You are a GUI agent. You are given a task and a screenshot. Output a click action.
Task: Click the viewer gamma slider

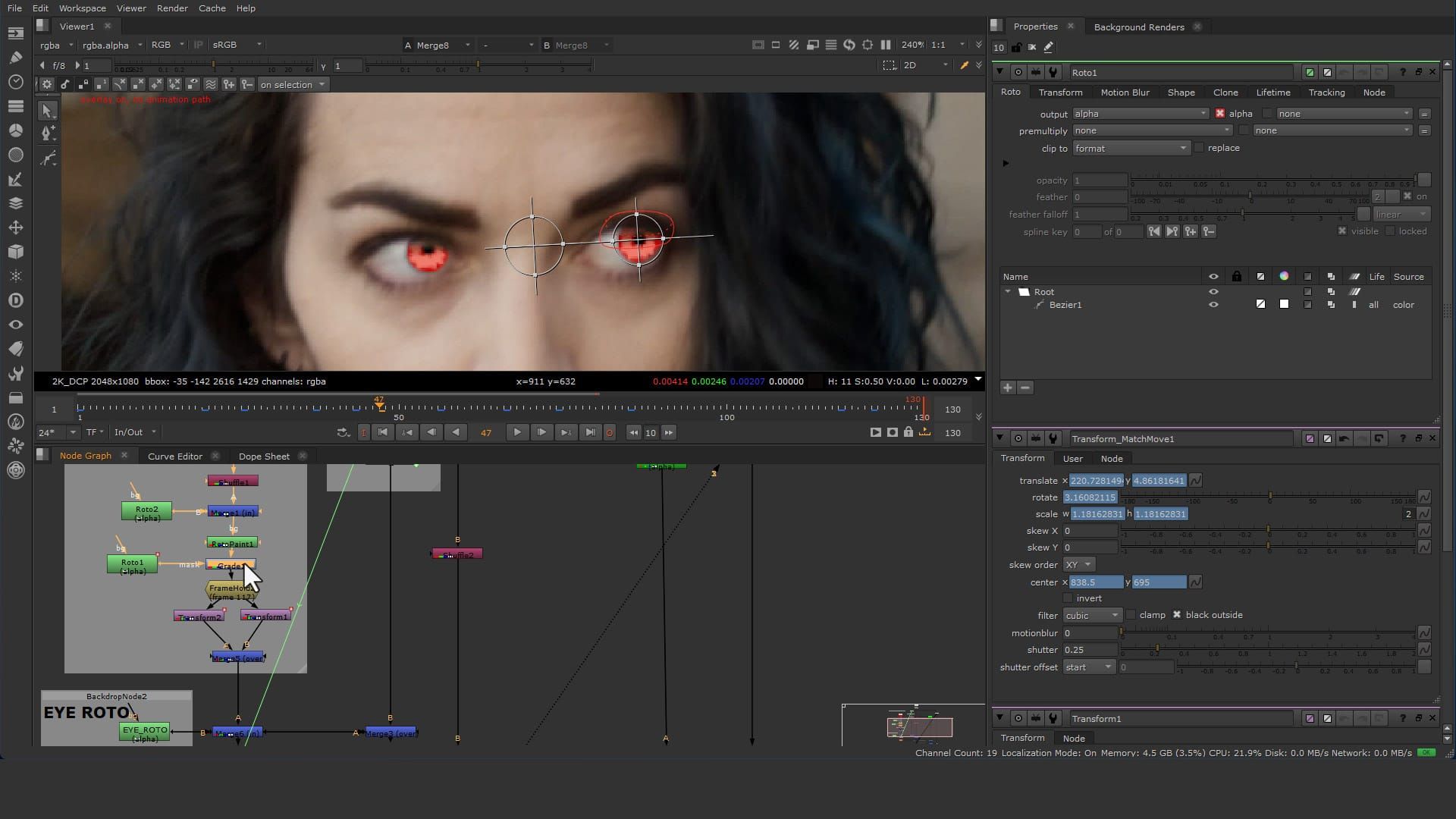(478, 66)
